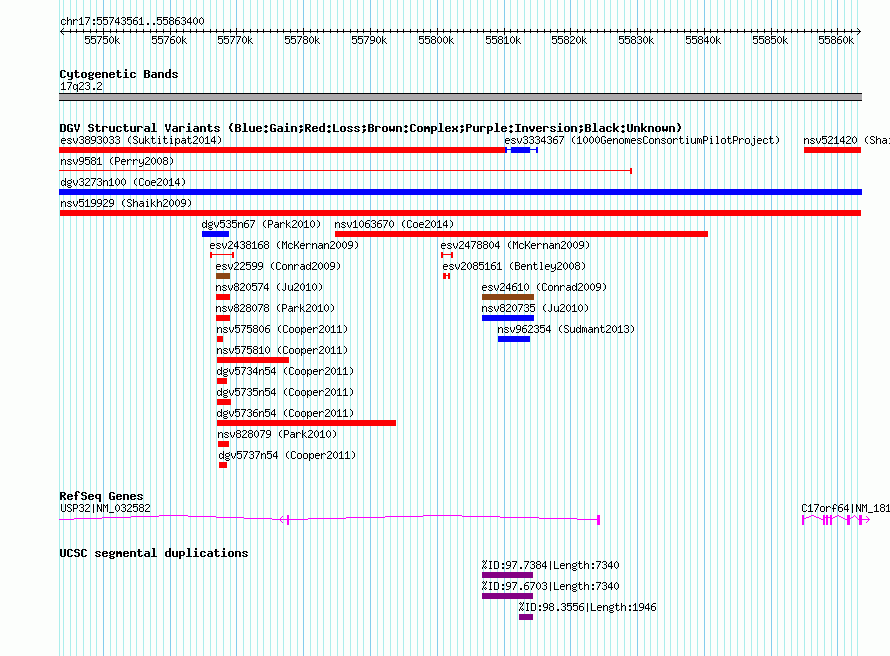This screenshot has width=890, height=656.
Task: Click the esv22599 (Conrad2009) label
Action: (278, 266)
